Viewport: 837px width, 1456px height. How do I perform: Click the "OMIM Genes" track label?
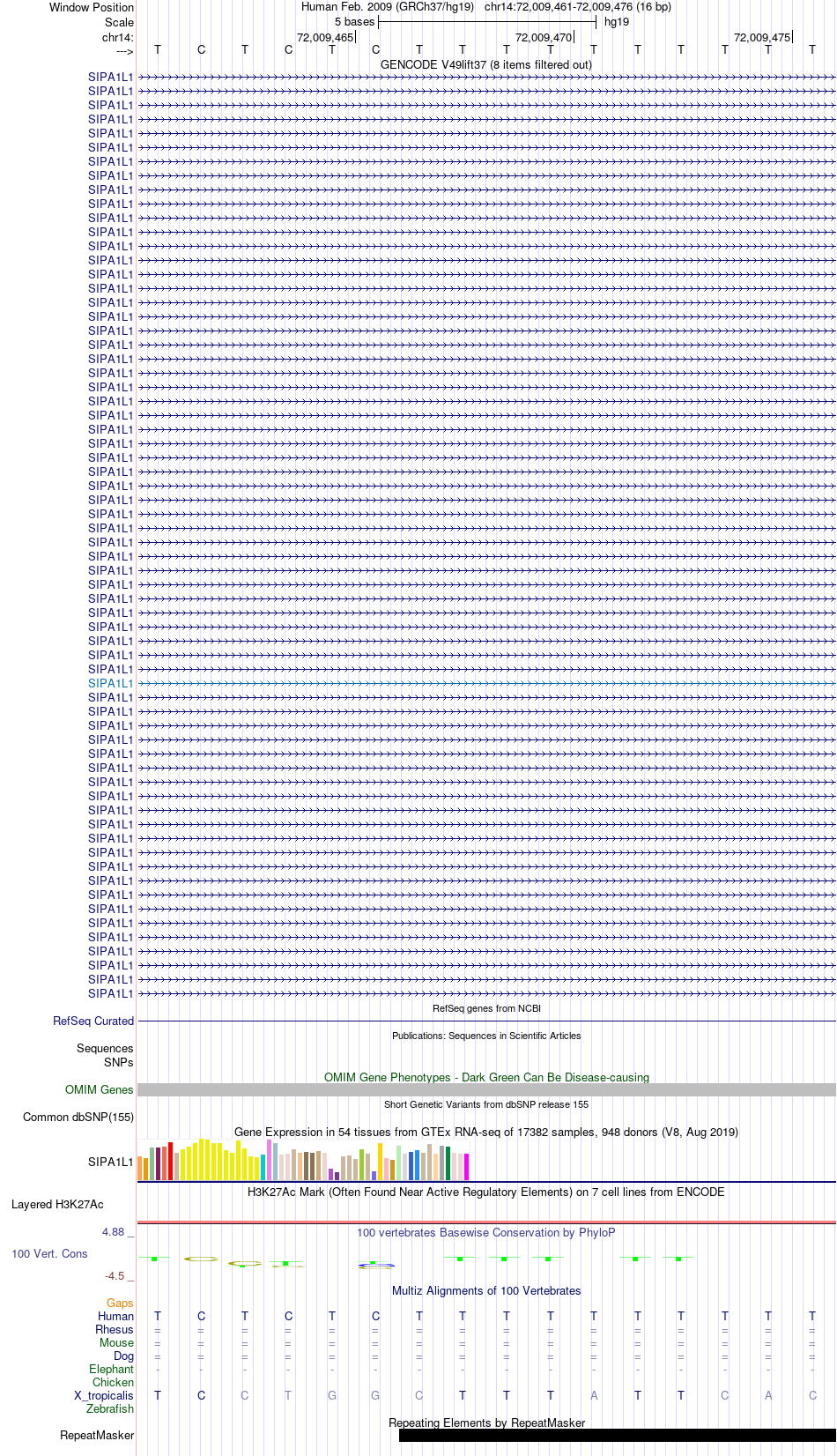coord(100,1089)
